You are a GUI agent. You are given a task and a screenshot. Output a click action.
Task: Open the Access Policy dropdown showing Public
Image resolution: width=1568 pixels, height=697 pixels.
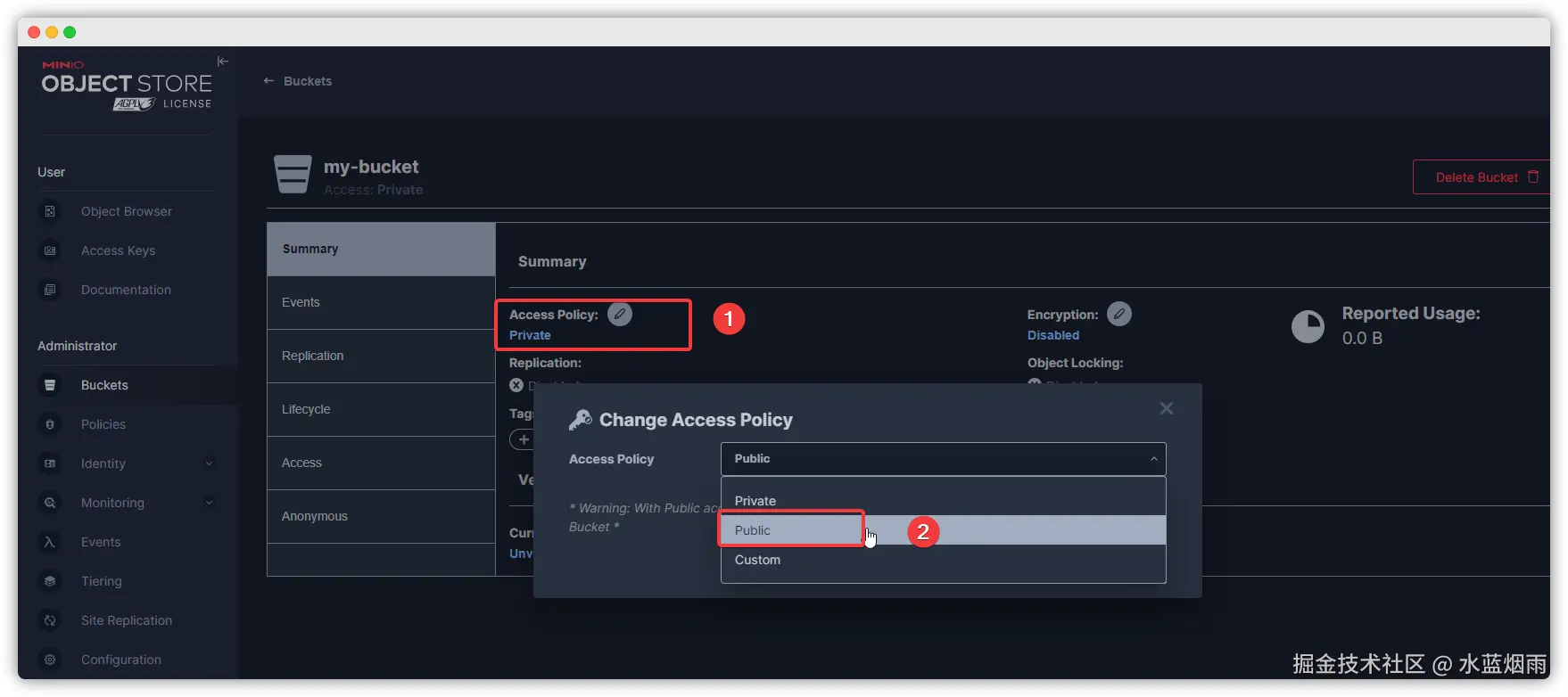(x=943, y=459)
